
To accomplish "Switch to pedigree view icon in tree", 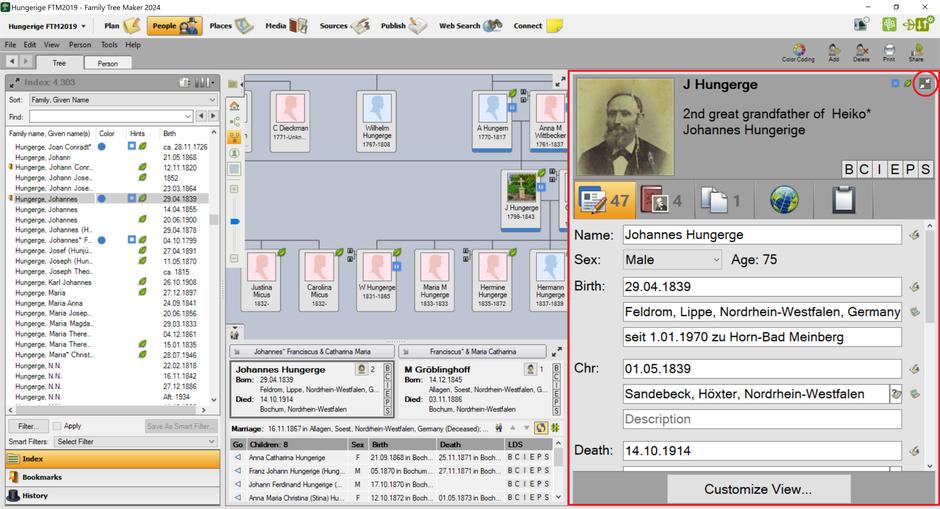I will 234,122.
